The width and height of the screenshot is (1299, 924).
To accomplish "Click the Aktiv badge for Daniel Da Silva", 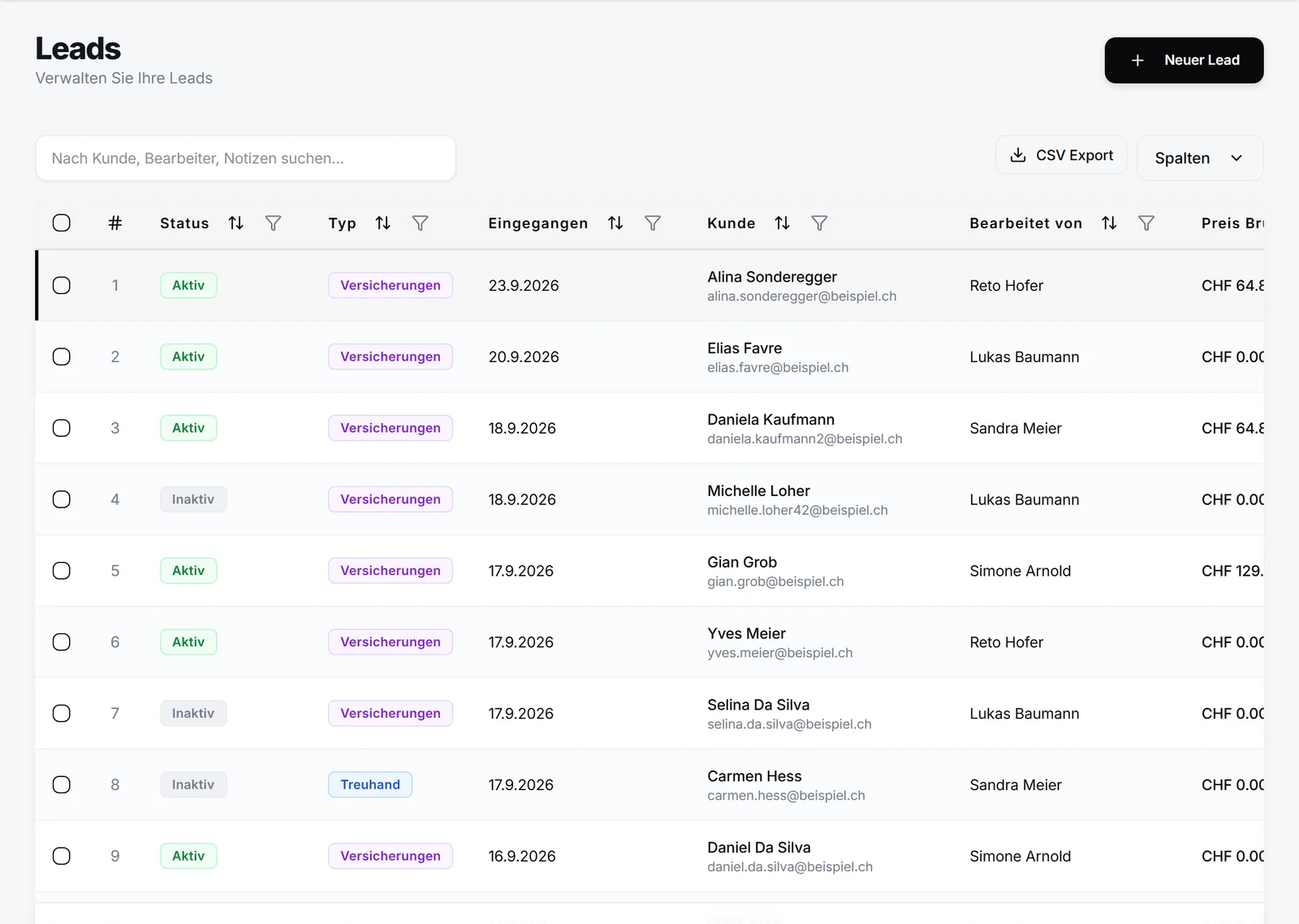I will point(188,857).
